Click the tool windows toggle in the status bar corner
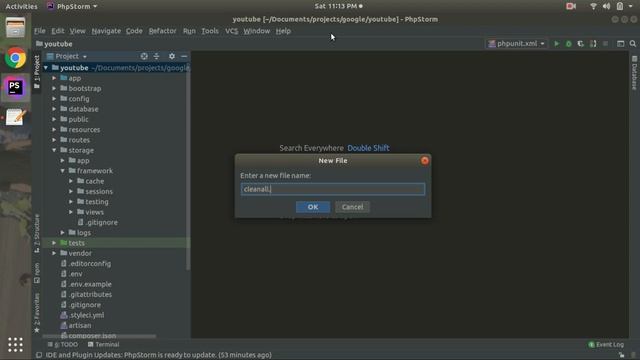 click(39, 355)
